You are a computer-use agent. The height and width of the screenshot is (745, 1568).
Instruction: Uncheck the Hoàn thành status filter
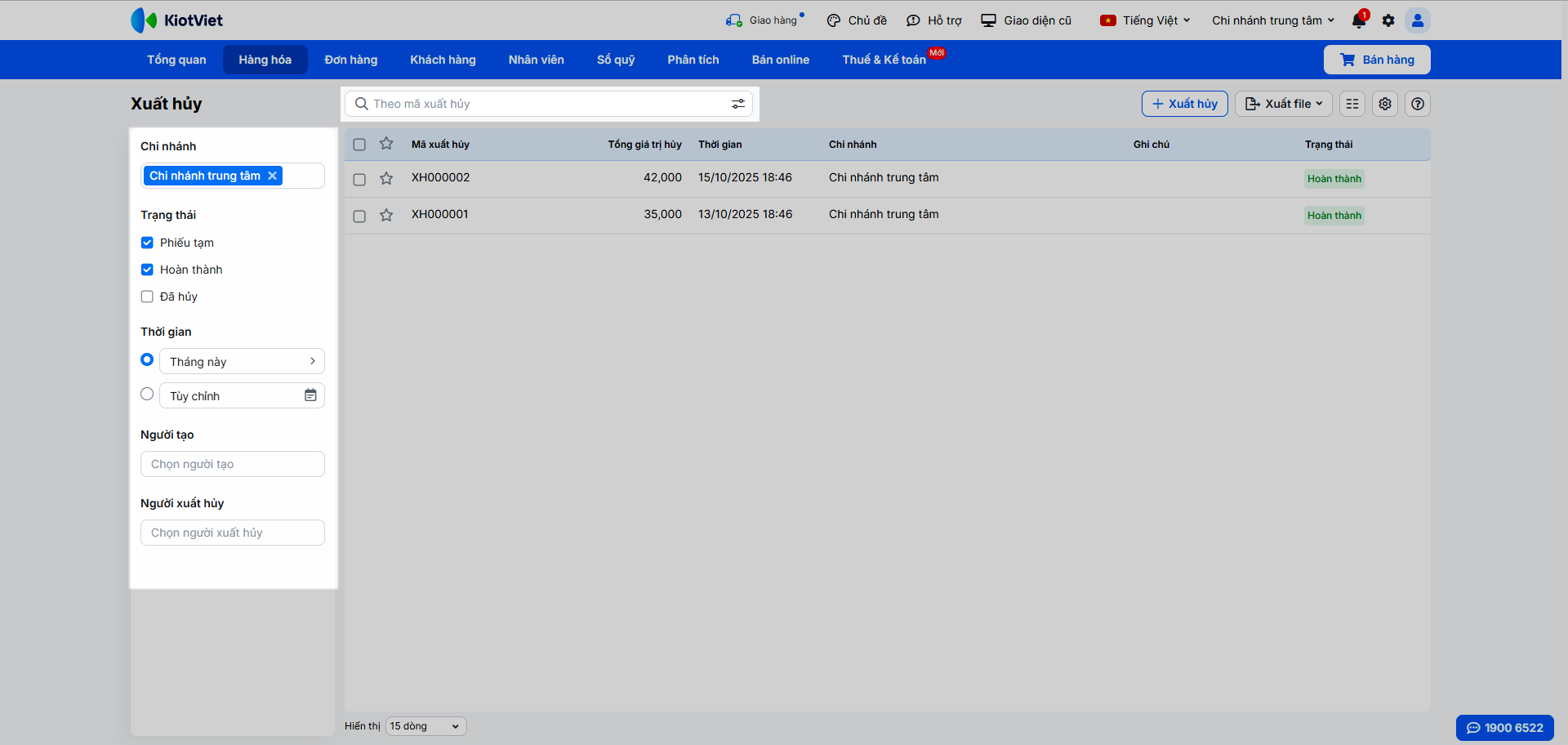(x=147, y=270)
